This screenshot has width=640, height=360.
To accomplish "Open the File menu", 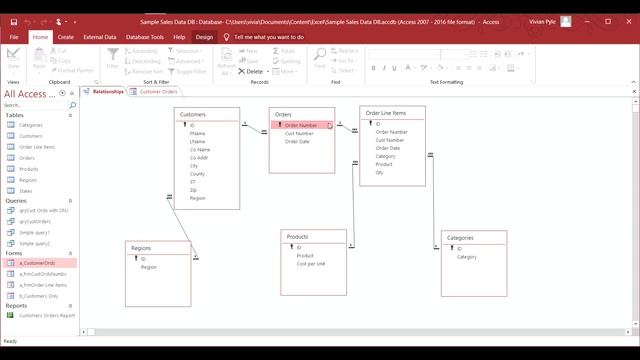I will click(x=14, y=37).
